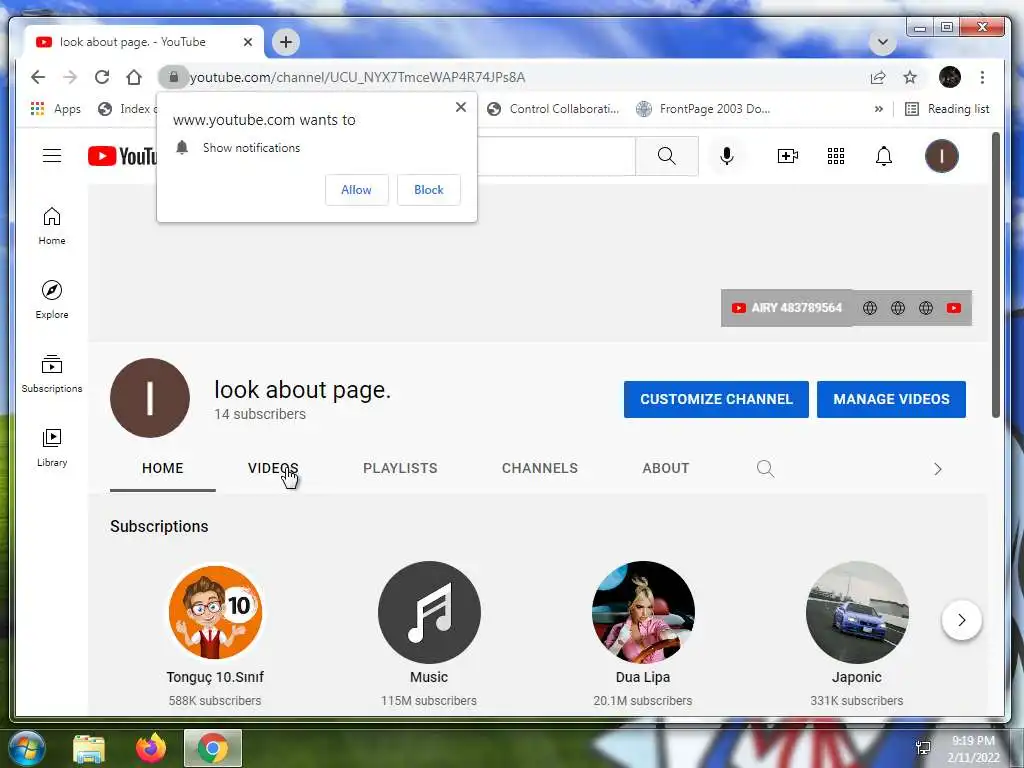
Task: Click the YouTube logo
Action: click(x=123, y=156)
